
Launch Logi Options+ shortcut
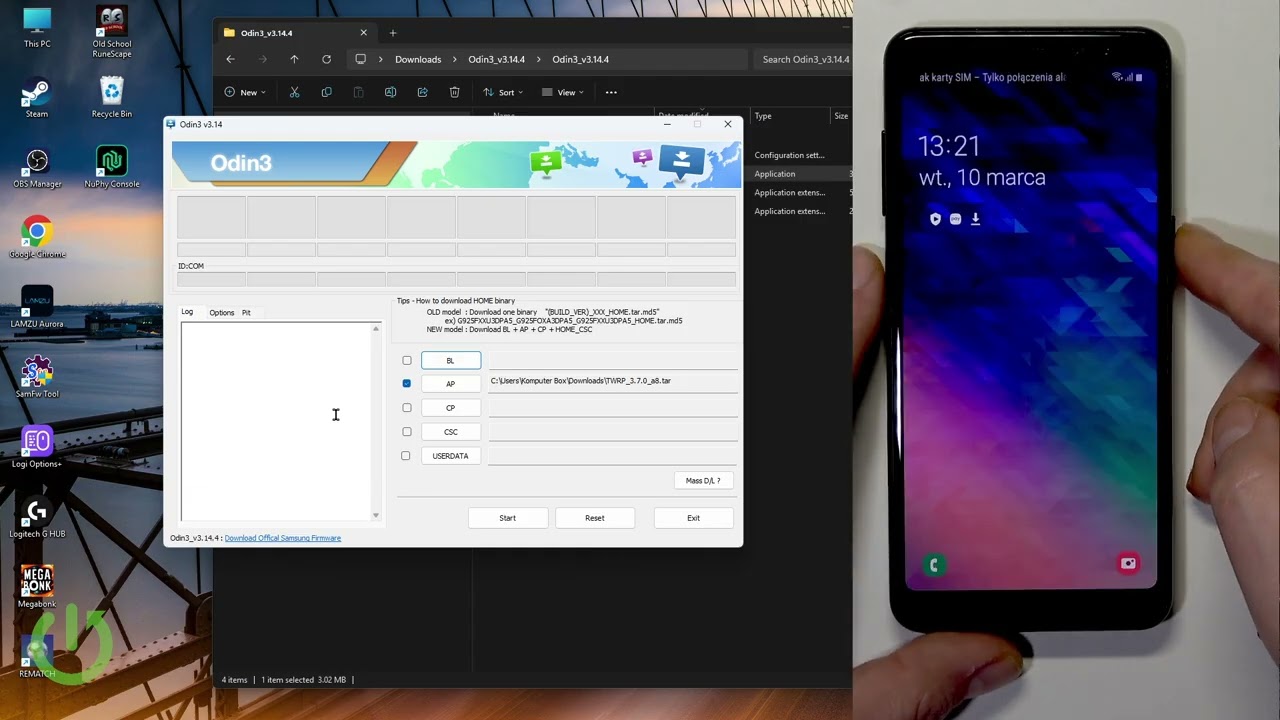pos(37,448)
